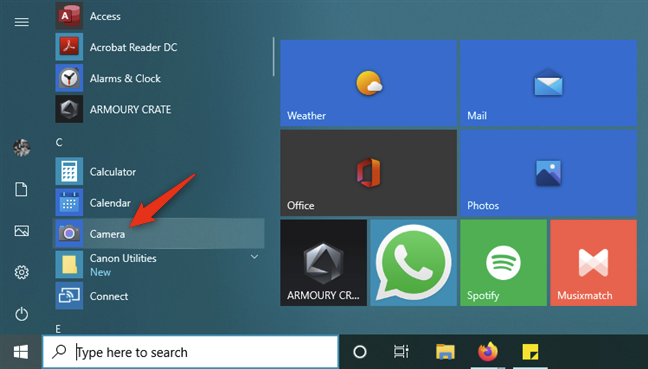Click the Calendar text label
The height and width of the screenshot is (369, 648).
click(x=110, y=203)
